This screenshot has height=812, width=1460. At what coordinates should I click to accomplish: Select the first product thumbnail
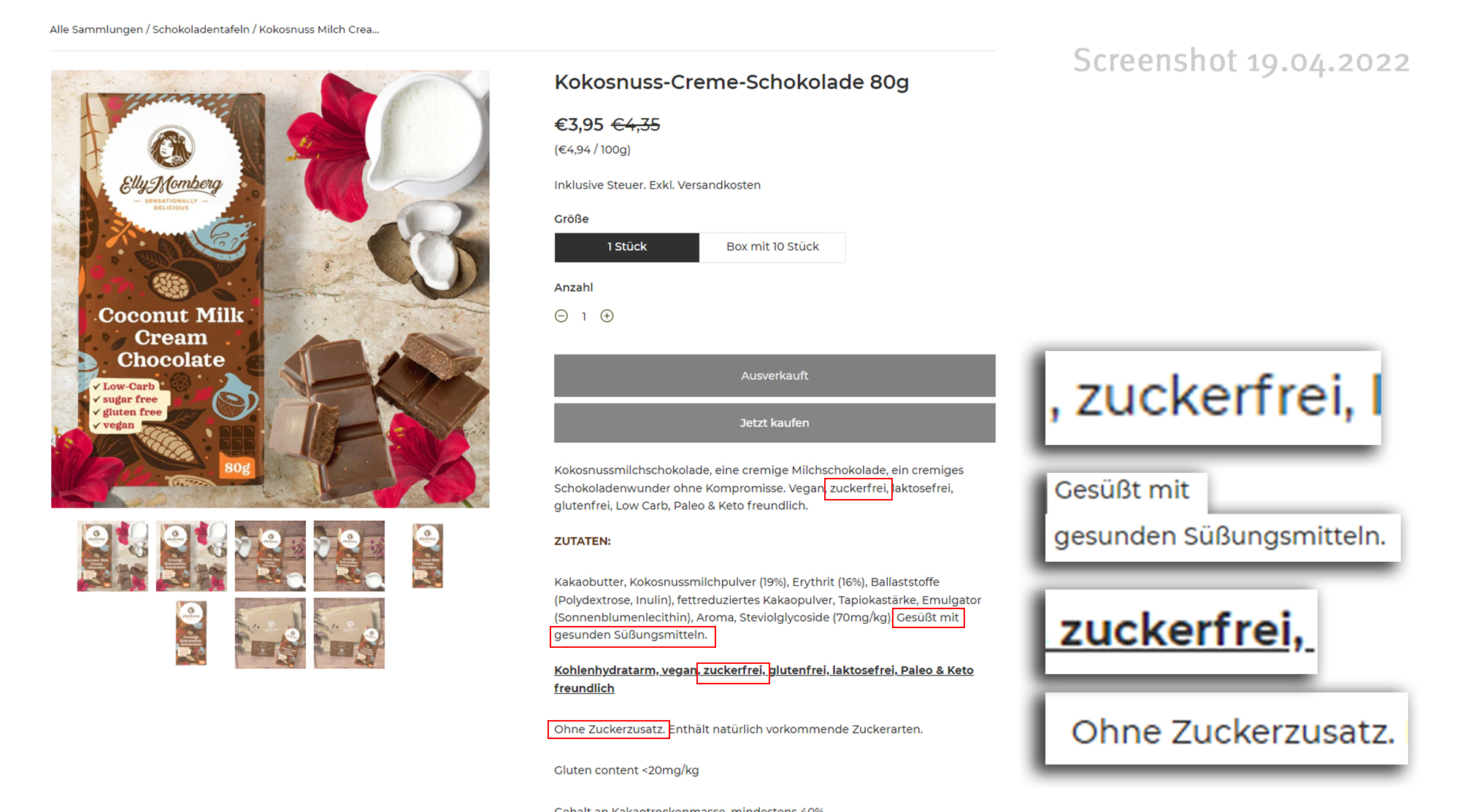[112, 556]
